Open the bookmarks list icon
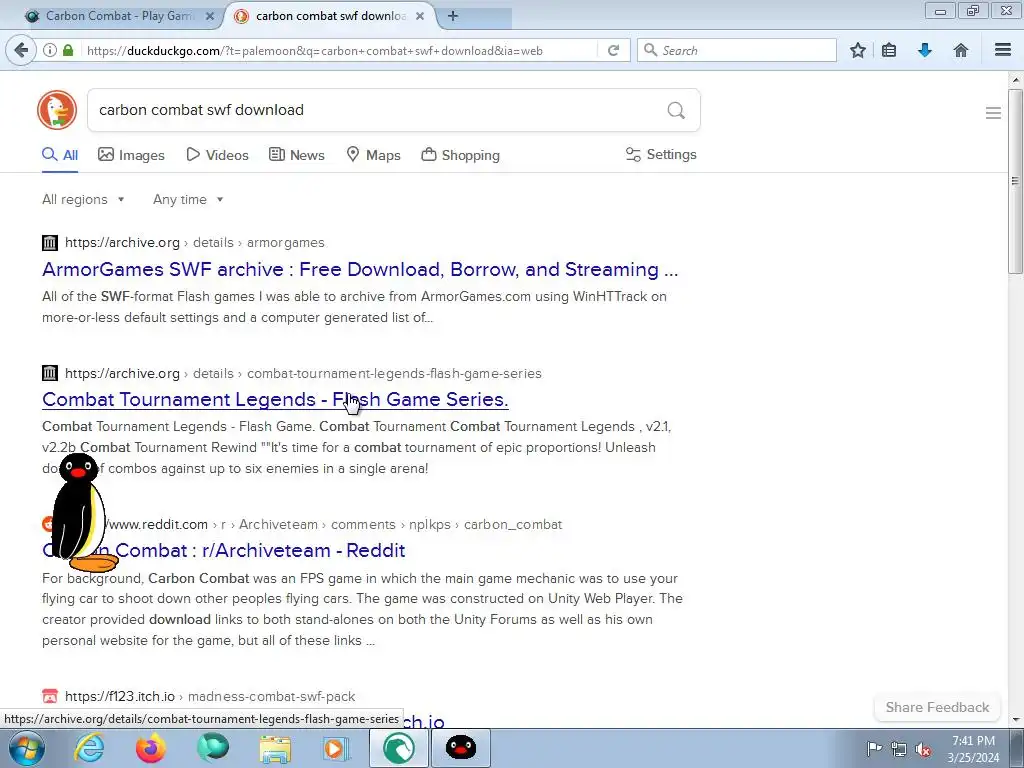The height and width of the screenshot is (768, 1024). pos(889,50)
